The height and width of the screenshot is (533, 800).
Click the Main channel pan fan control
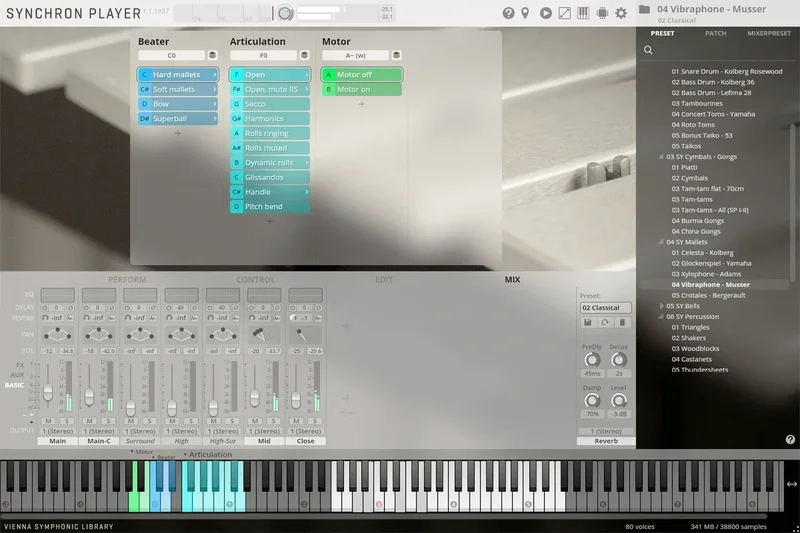pos(58,334)
